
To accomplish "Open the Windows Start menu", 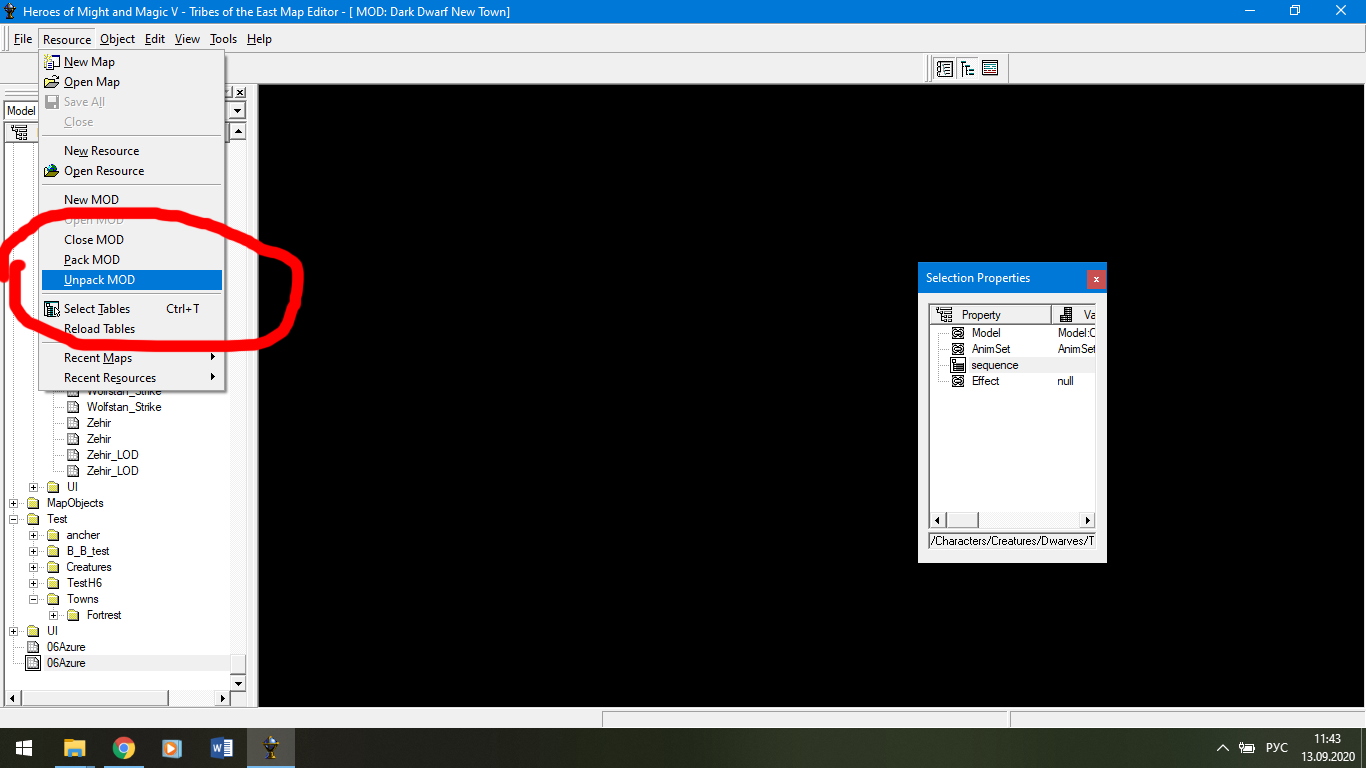I will point(23,748).
